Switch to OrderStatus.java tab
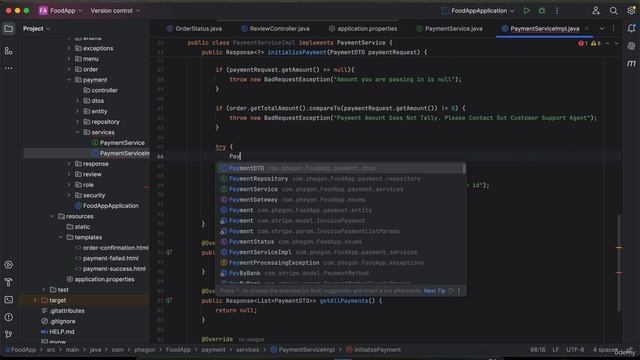 (x=194, y=29)
